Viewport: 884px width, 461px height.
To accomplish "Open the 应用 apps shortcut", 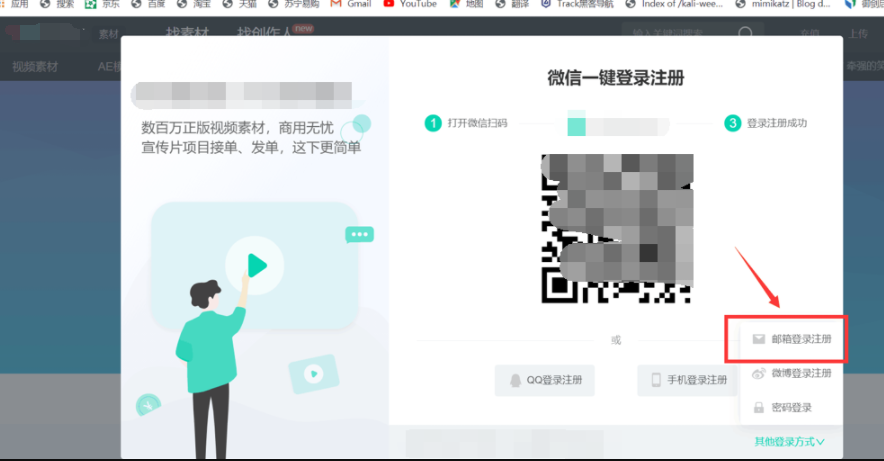I will click(x=15, y=4).
